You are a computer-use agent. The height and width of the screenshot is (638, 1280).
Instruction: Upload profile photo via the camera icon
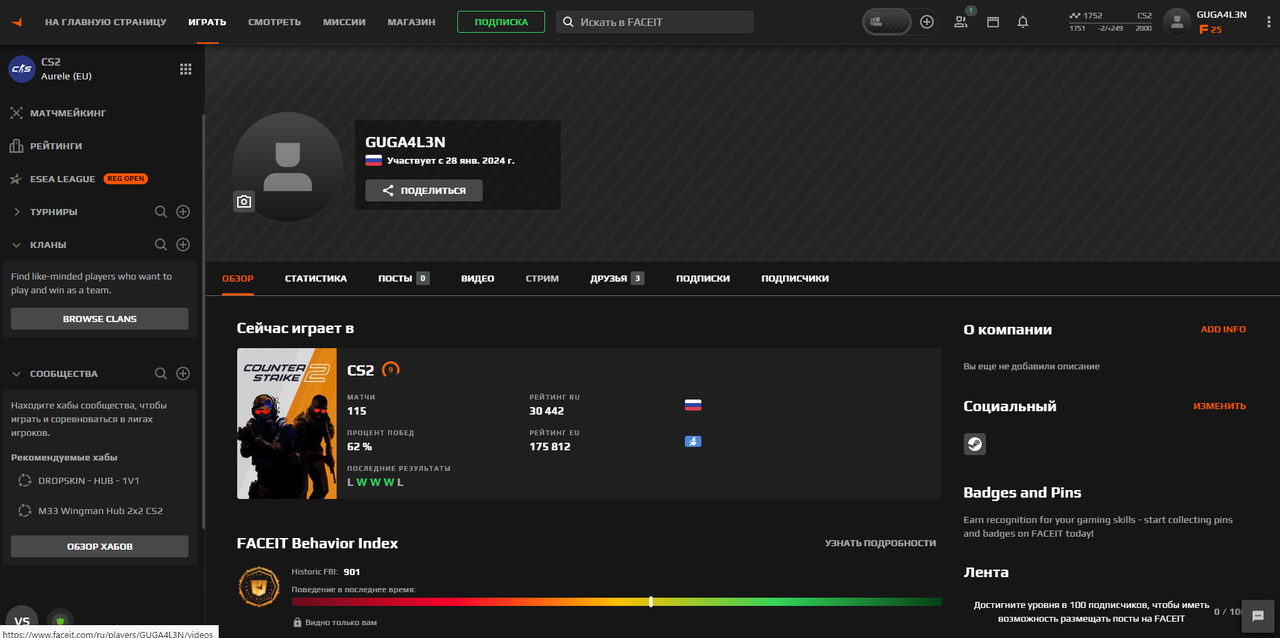click(244, 202)
